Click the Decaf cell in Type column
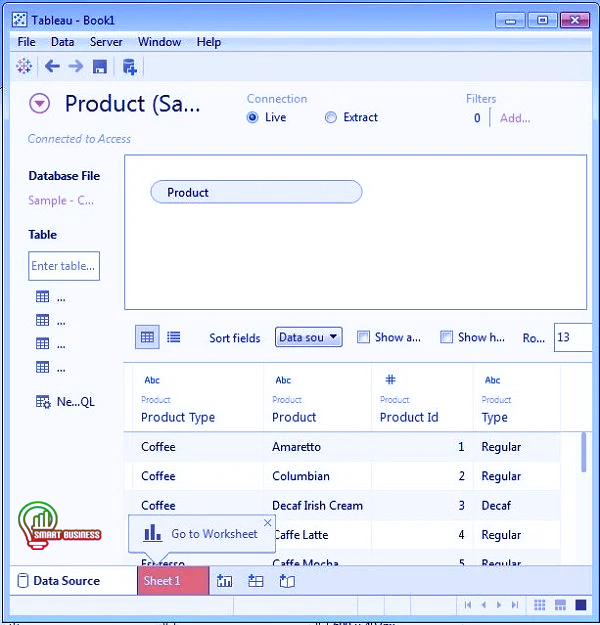 (496, 505)
